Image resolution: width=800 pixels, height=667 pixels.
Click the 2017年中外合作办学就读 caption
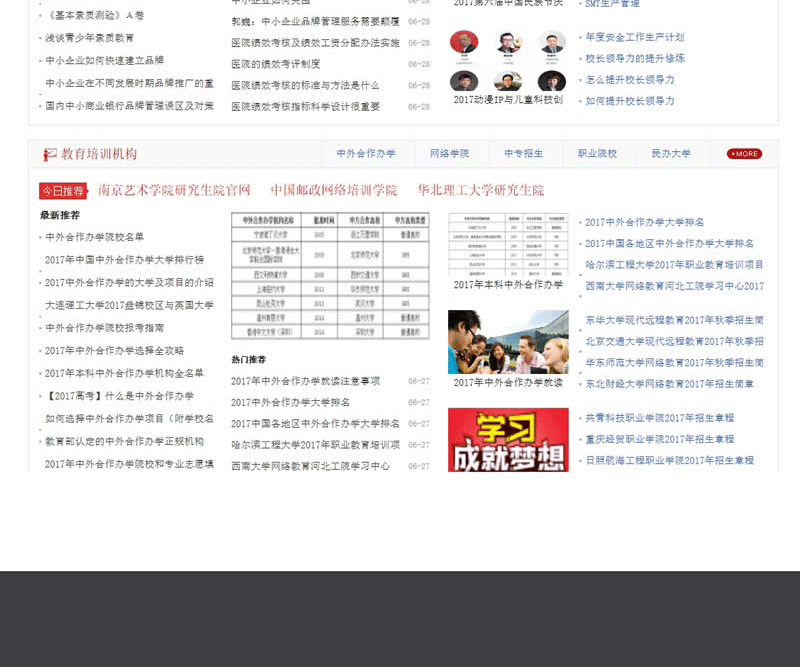pos(508,383)
